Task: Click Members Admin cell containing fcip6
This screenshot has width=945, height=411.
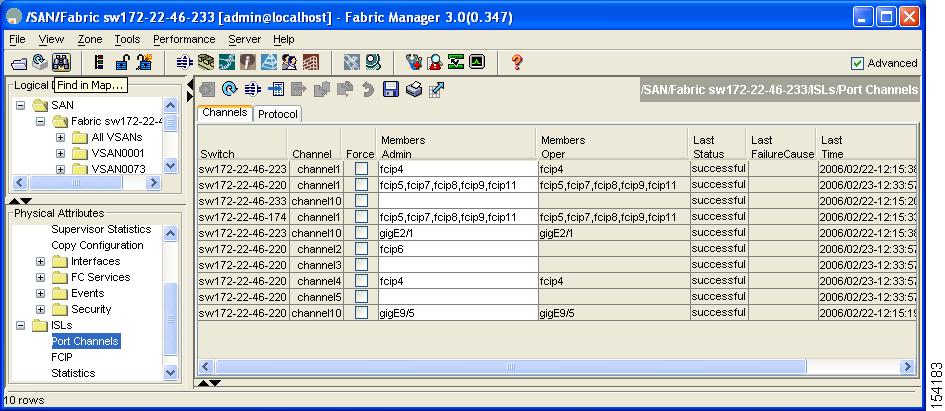Action: pyautogui.click(x=457, y=249)
